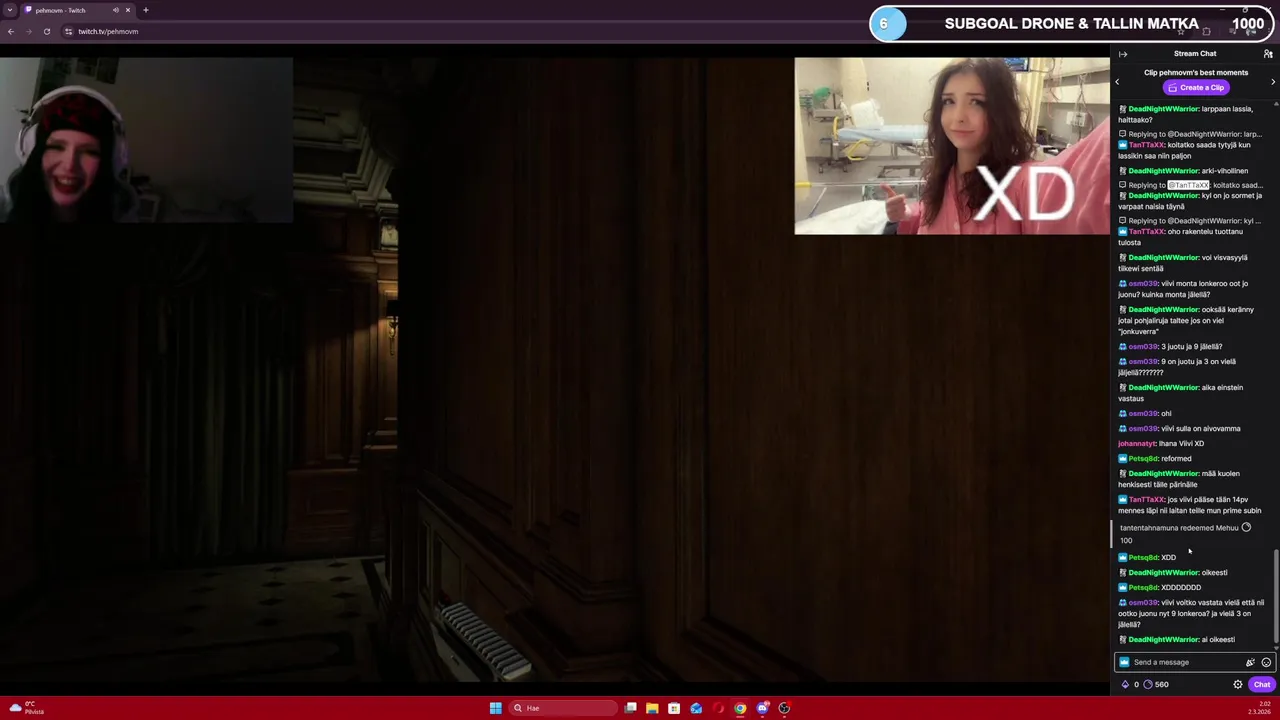Screen dimensions: 1280x720
Task: Open the Windows Start menu
Action: pyautogui.click(x=496, y=708)
